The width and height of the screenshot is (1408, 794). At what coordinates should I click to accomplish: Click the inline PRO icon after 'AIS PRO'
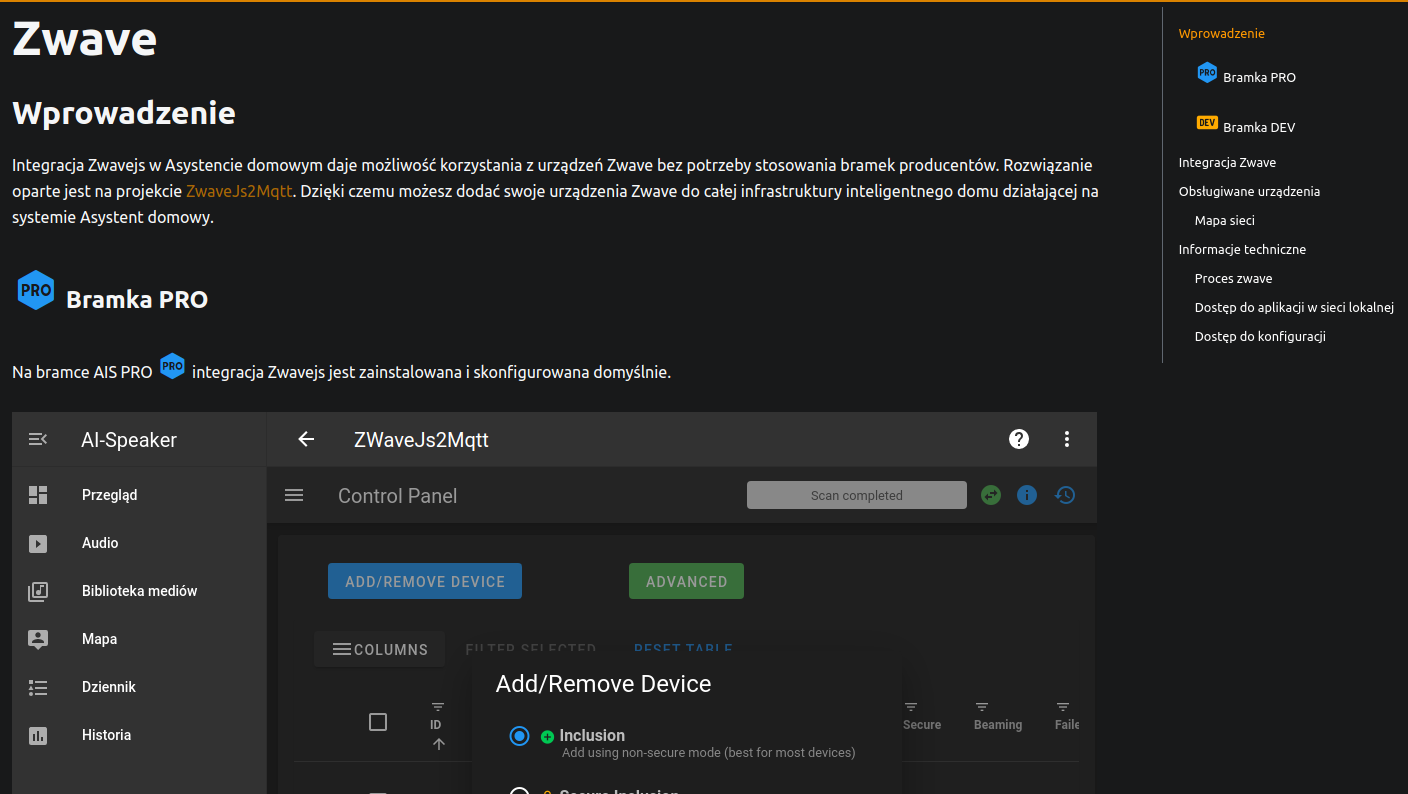[x=172, y=366]
